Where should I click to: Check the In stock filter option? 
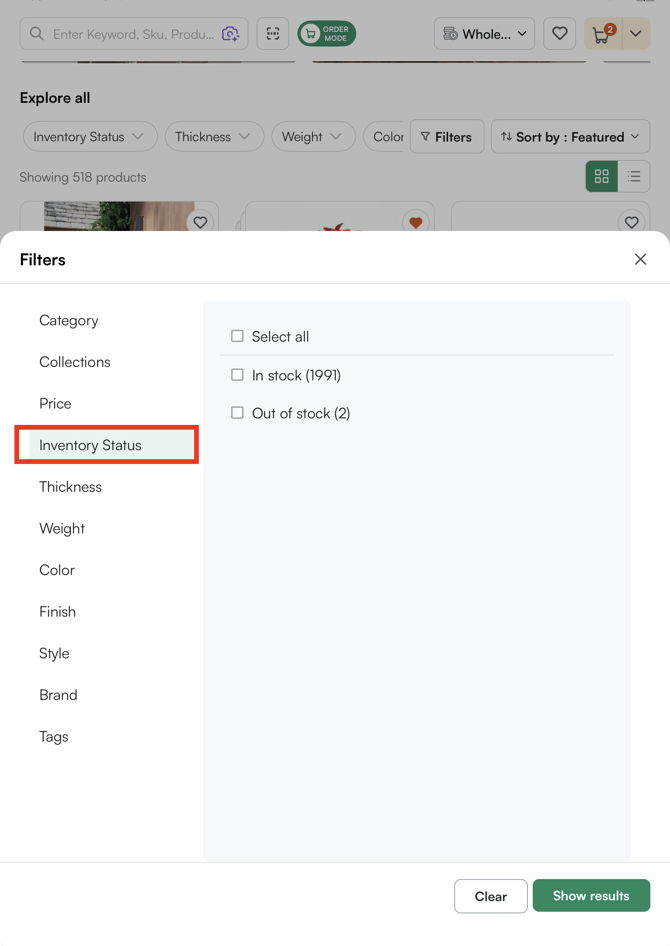[237, 374]
